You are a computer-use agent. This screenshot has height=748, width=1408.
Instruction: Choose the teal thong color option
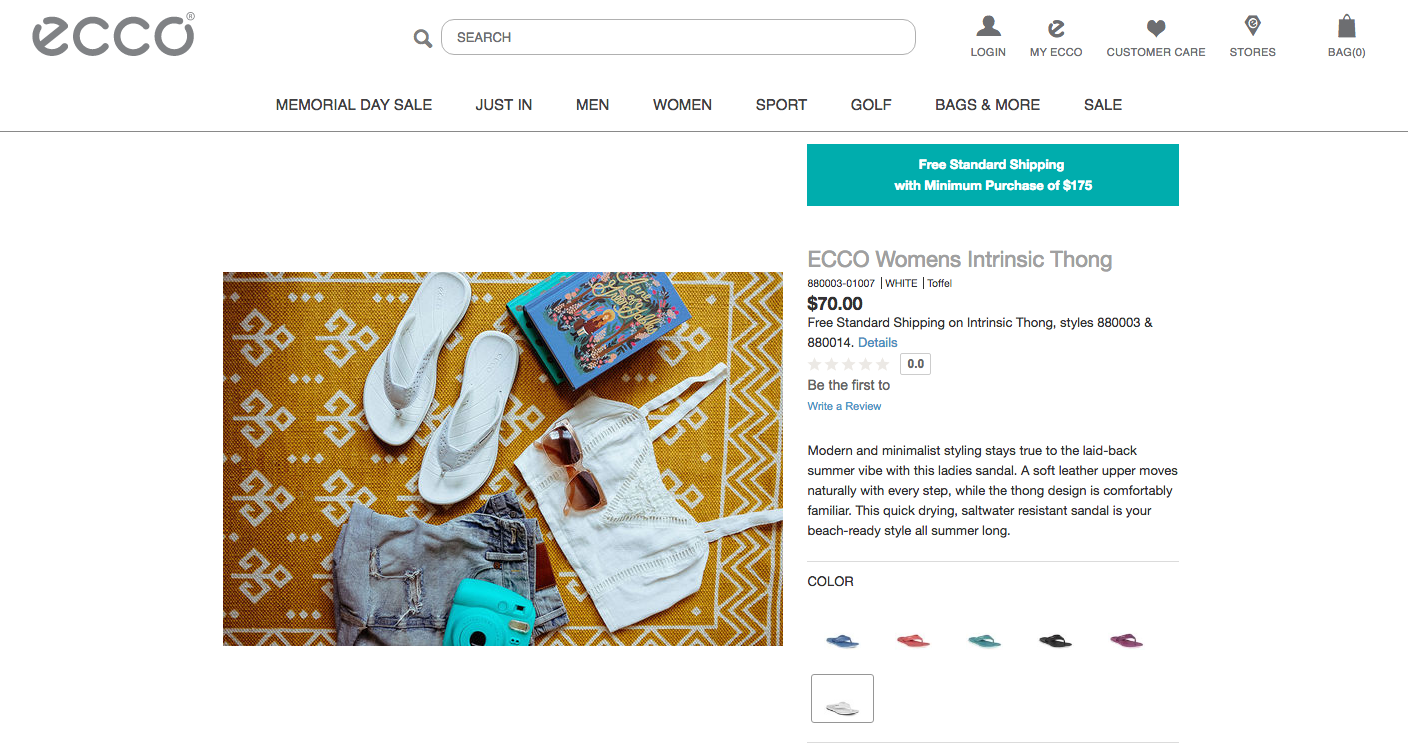click(x=984, y=641)
